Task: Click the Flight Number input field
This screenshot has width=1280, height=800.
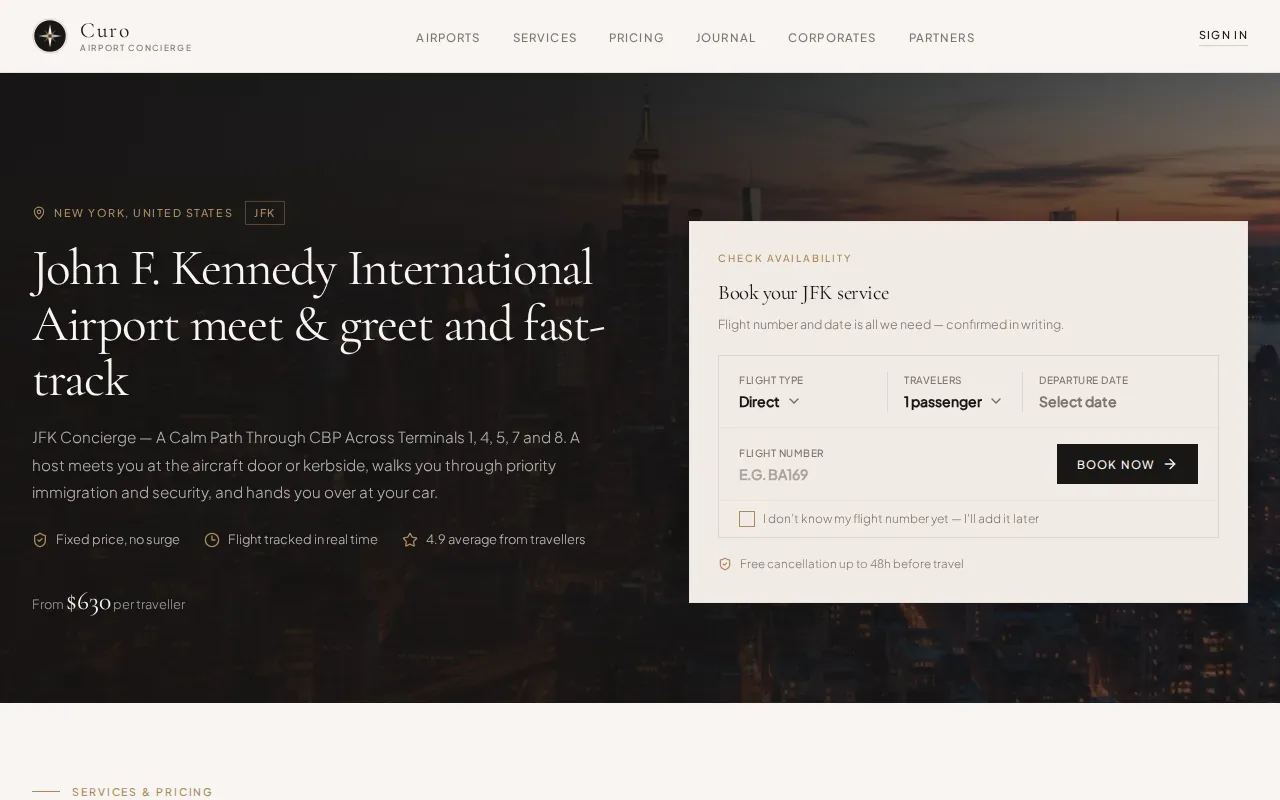Action: (888, 475)
